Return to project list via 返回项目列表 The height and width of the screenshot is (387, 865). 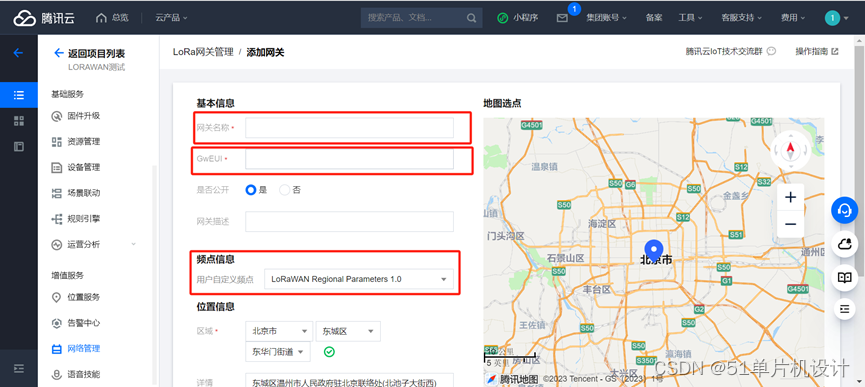coord(89,53)
